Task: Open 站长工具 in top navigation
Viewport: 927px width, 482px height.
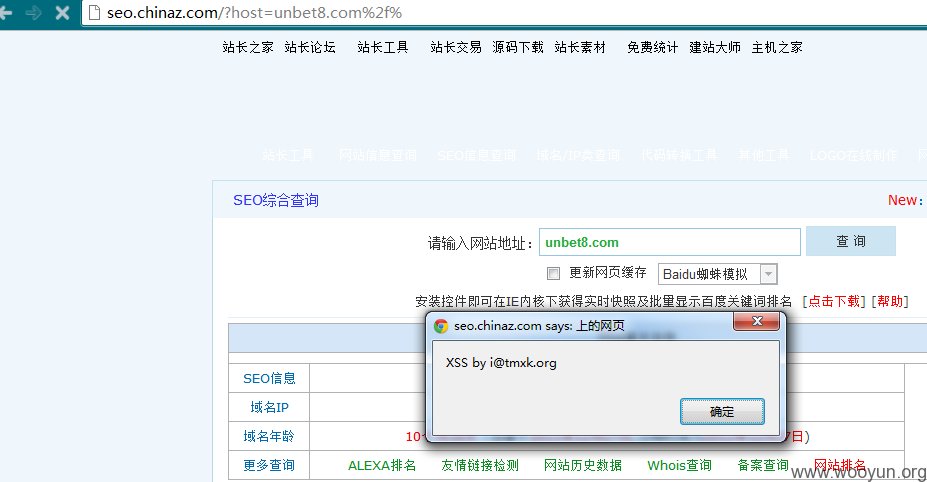Action: [383, 47]
